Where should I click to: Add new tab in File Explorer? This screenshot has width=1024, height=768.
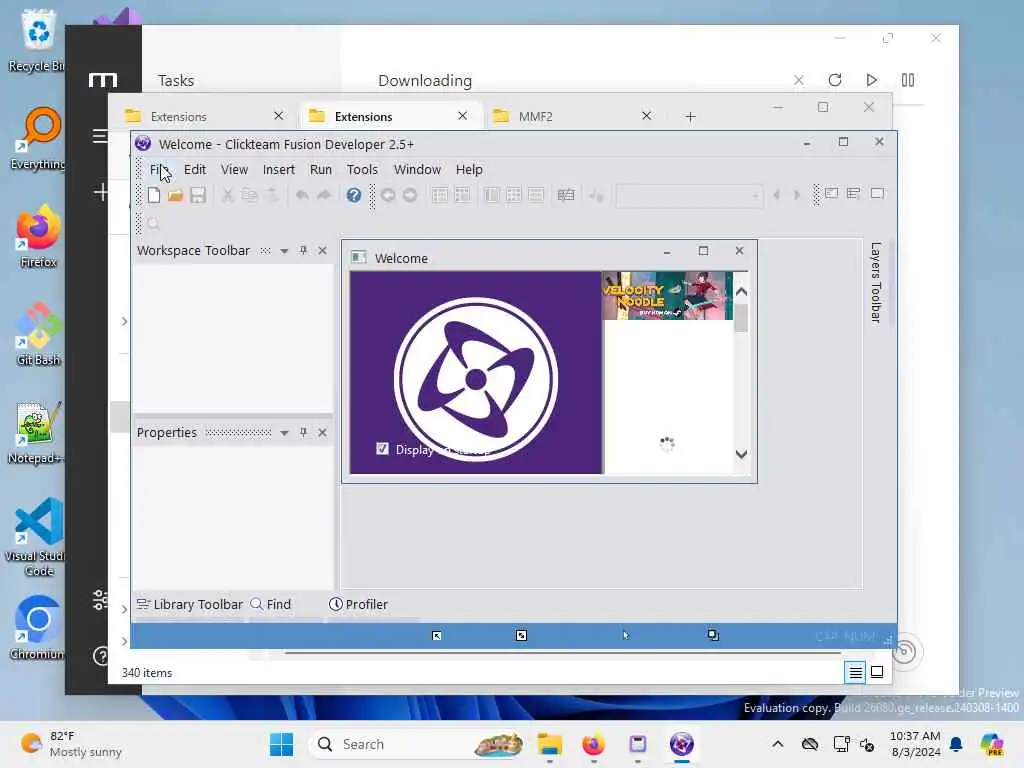point(690,116)
